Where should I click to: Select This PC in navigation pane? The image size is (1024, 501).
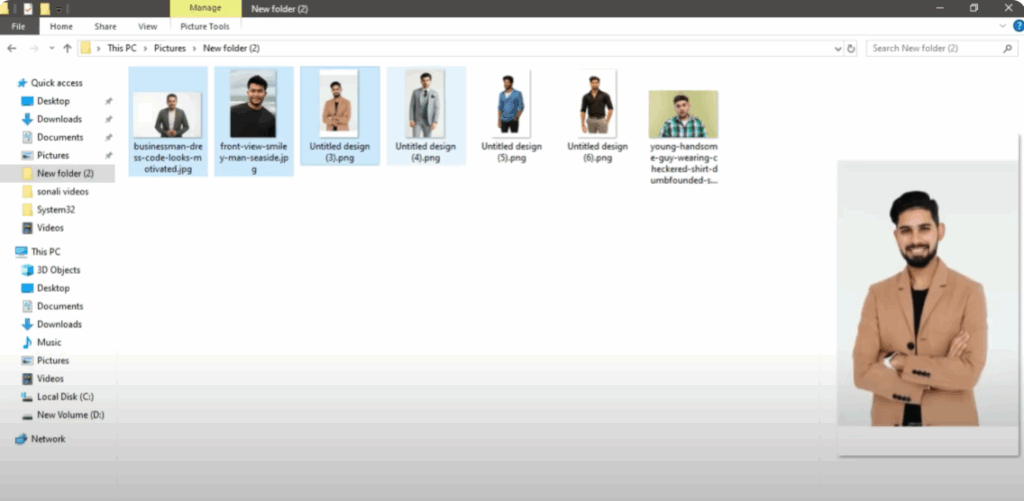(x=45, y=251)
